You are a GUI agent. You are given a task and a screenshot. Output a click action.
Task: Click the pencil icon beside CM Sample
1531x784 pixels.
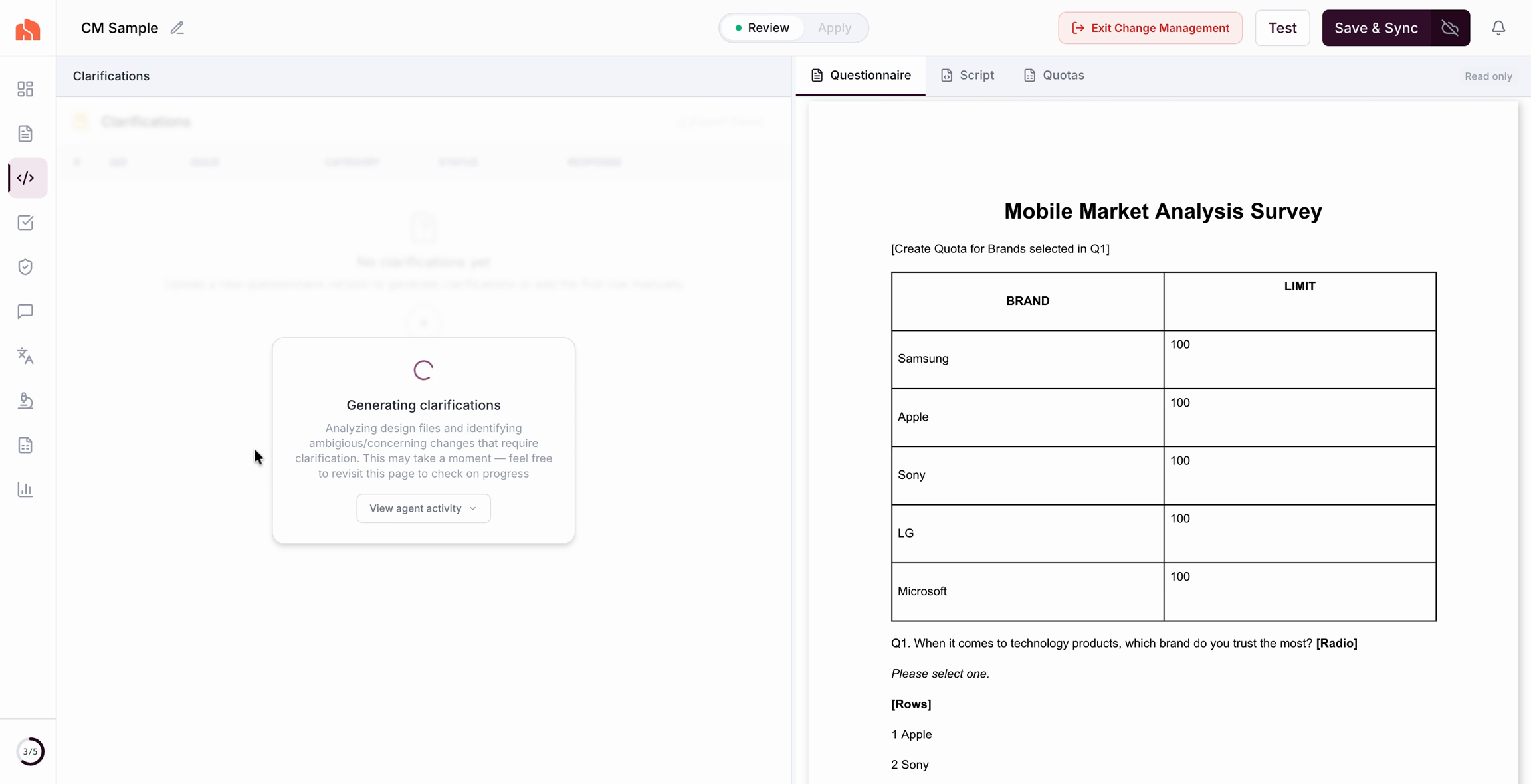click(177, 28)
